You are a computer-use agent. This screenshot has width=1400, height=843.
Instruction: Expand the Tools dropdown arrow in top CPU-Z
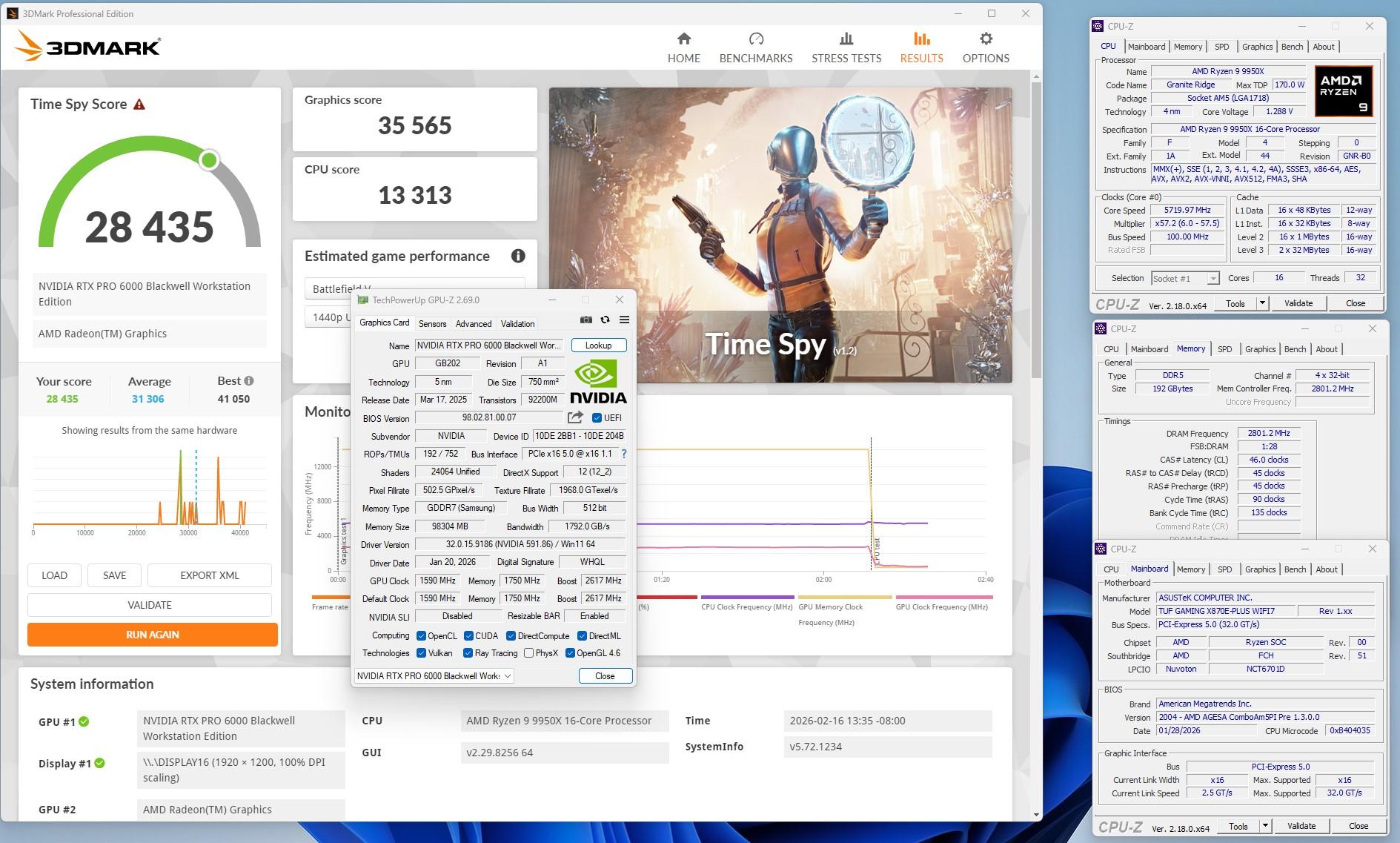pyautogui.click(x=1262, y=303)
